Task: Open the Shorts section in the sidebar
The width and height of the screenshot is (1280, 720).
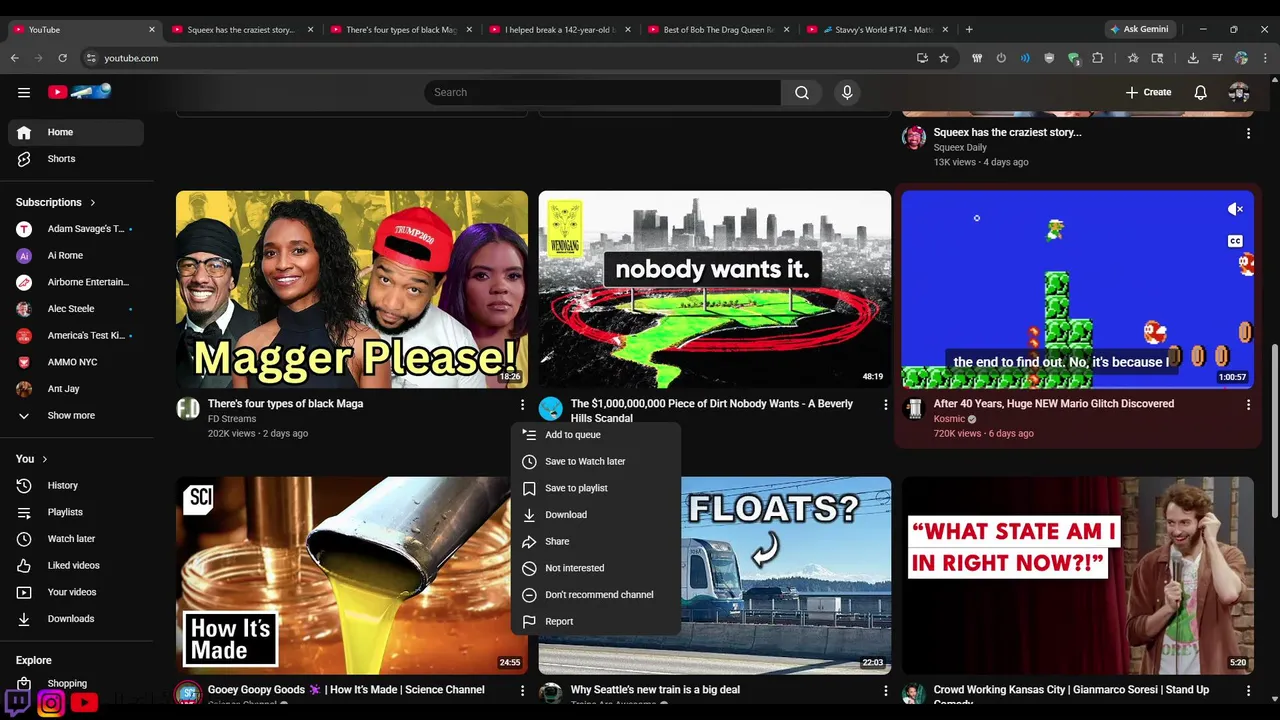Action: 76,159
